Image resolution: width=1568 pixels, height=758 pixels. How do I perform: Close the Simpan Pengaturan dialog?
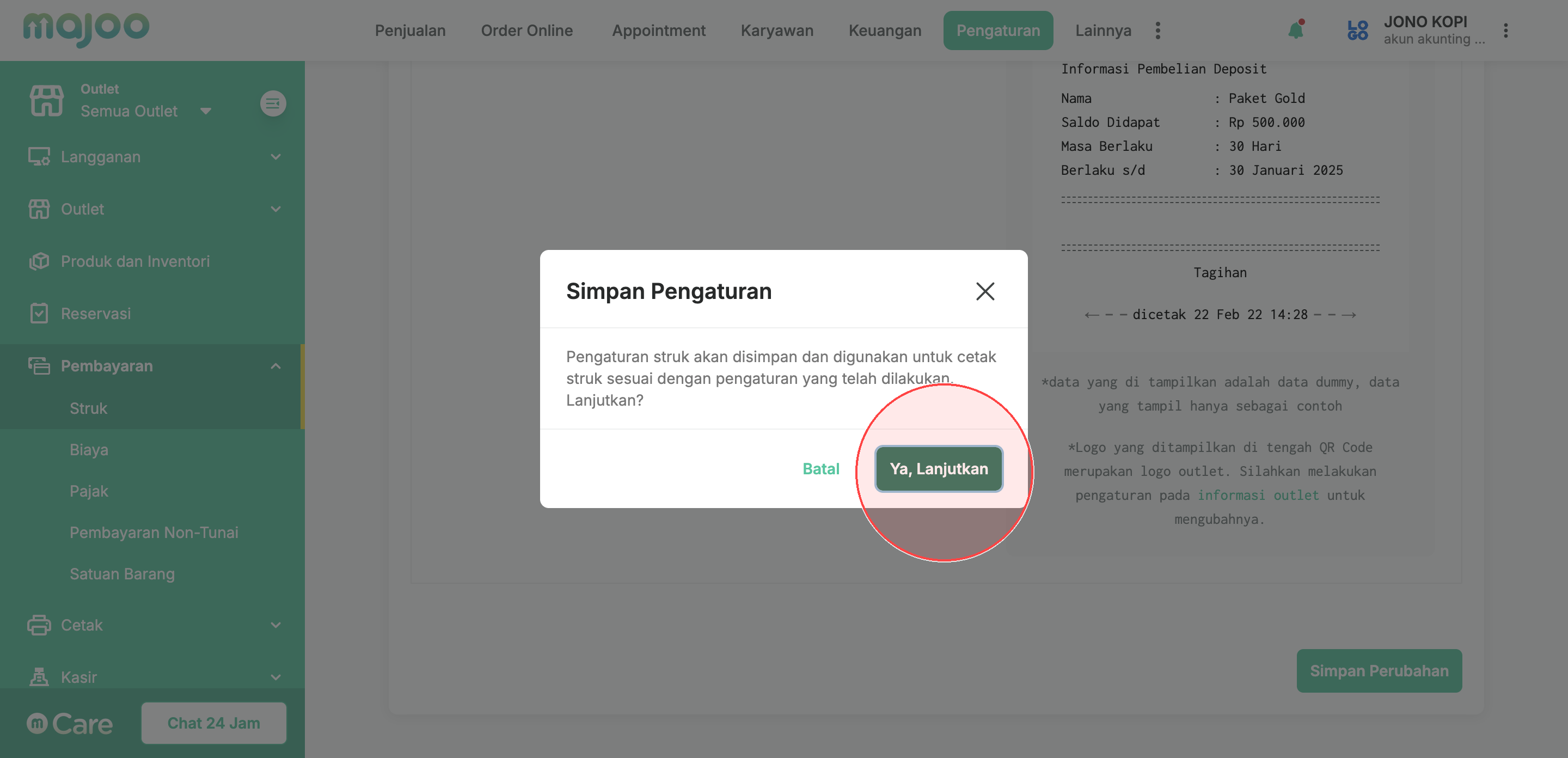click(985, 292)
